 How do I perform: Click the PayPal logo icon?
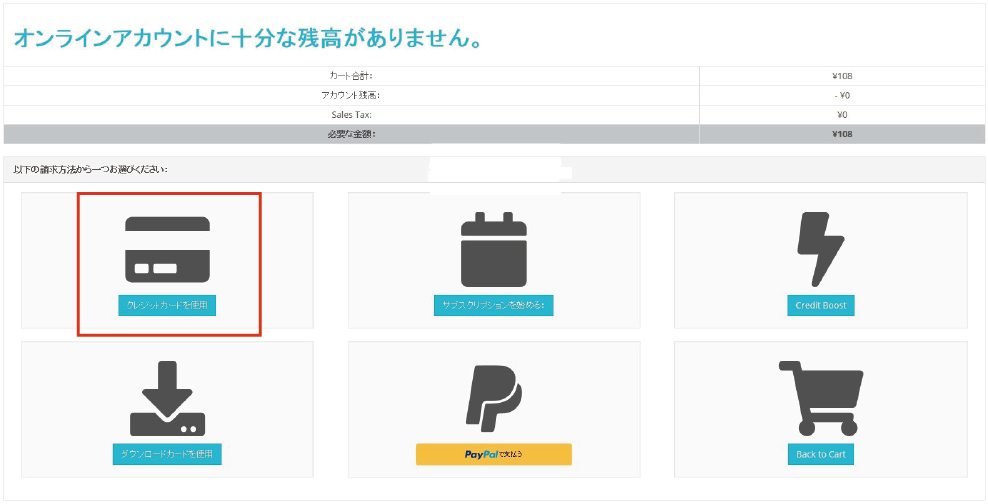(x=493, y=398)
